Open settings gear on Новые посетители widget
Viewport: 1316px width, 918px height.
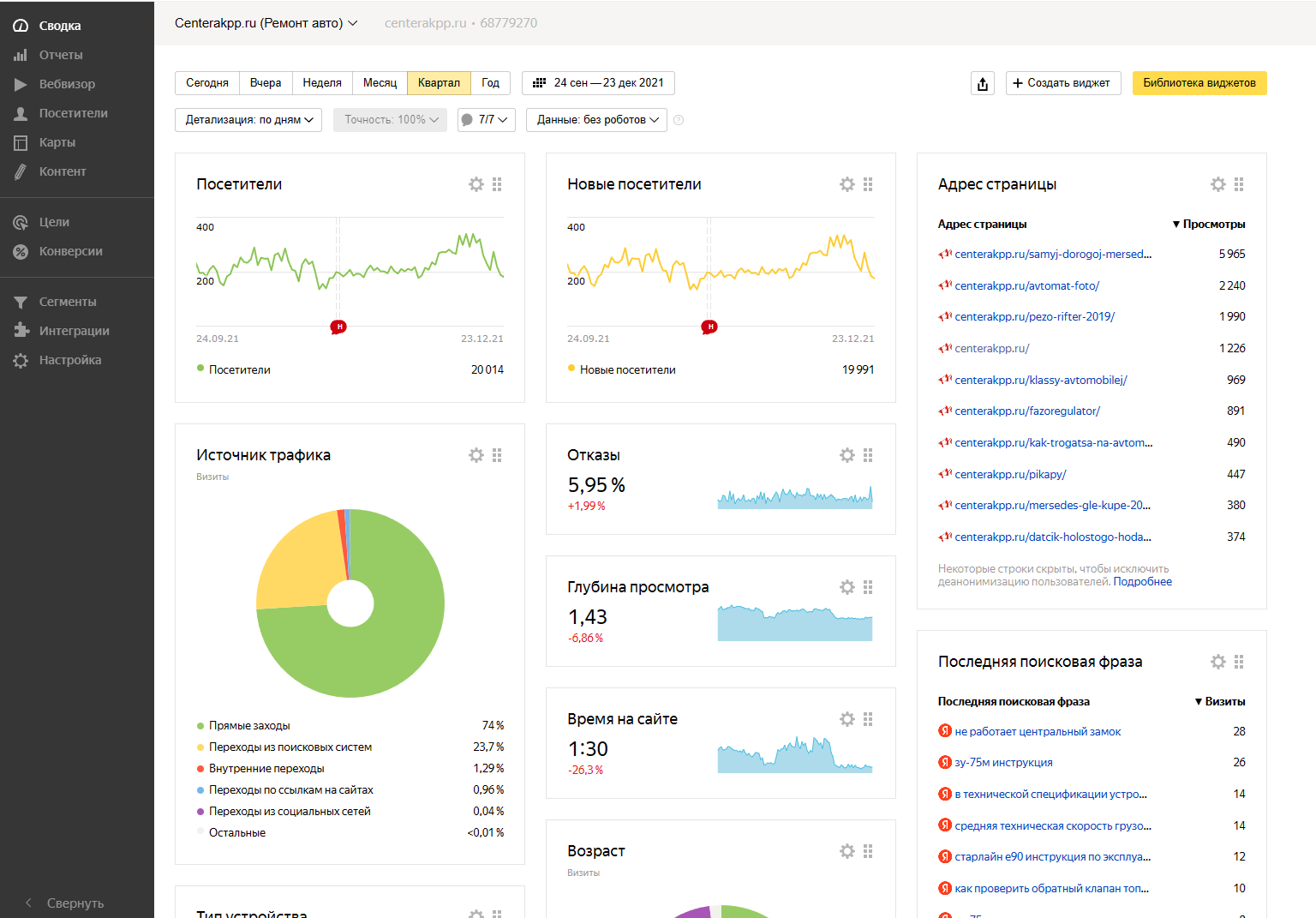(x=847, y=184)
